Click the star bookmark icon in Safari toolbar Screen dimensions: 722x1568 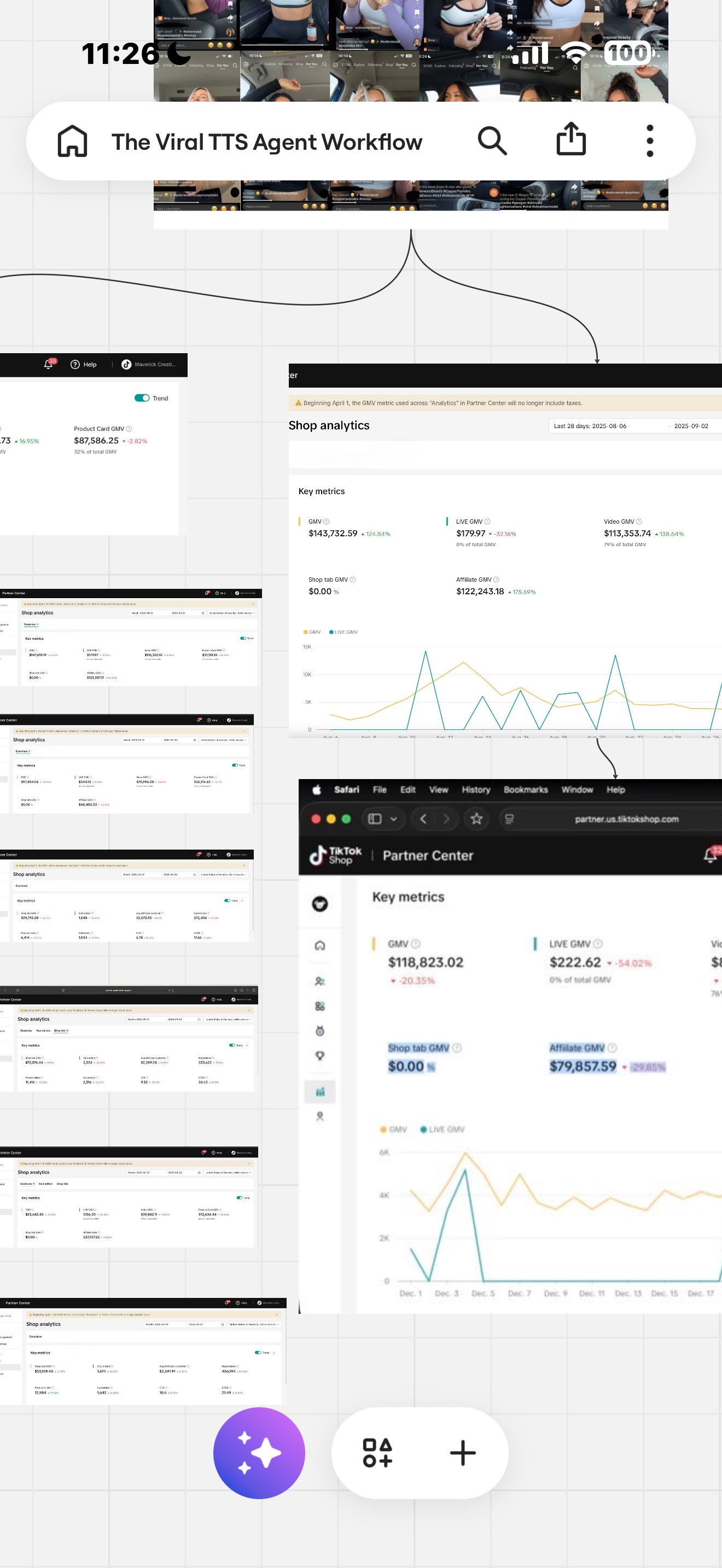(476, 818)
